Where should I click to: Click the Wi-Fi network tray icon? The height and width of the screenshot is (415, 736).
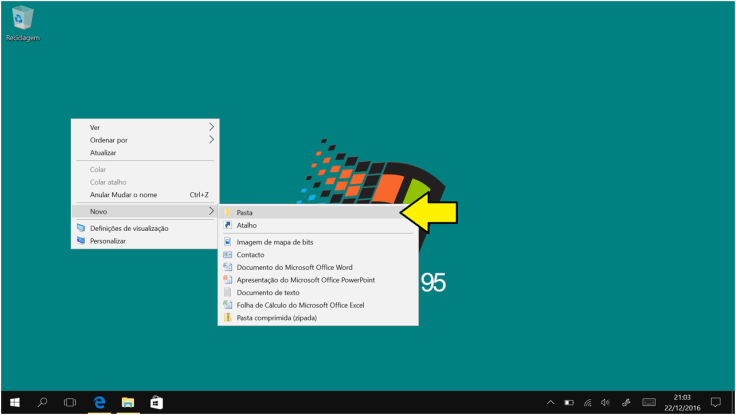click(x=588, y=402)
